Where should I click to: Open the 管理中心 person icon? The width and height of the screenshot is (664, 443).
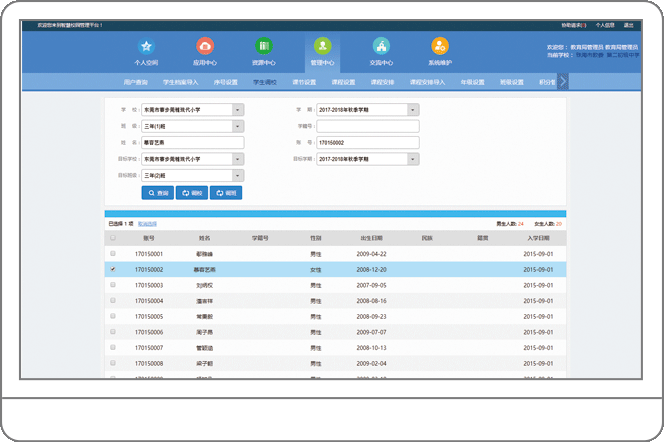point(323,46)
